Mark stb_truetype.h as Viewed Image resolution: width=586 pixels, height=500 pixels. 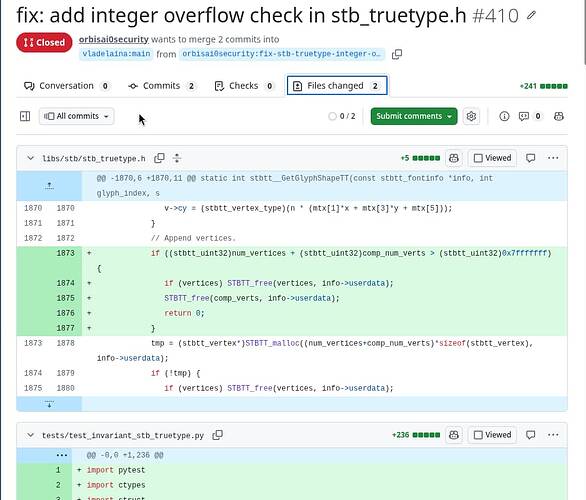(x=493, y=158)
